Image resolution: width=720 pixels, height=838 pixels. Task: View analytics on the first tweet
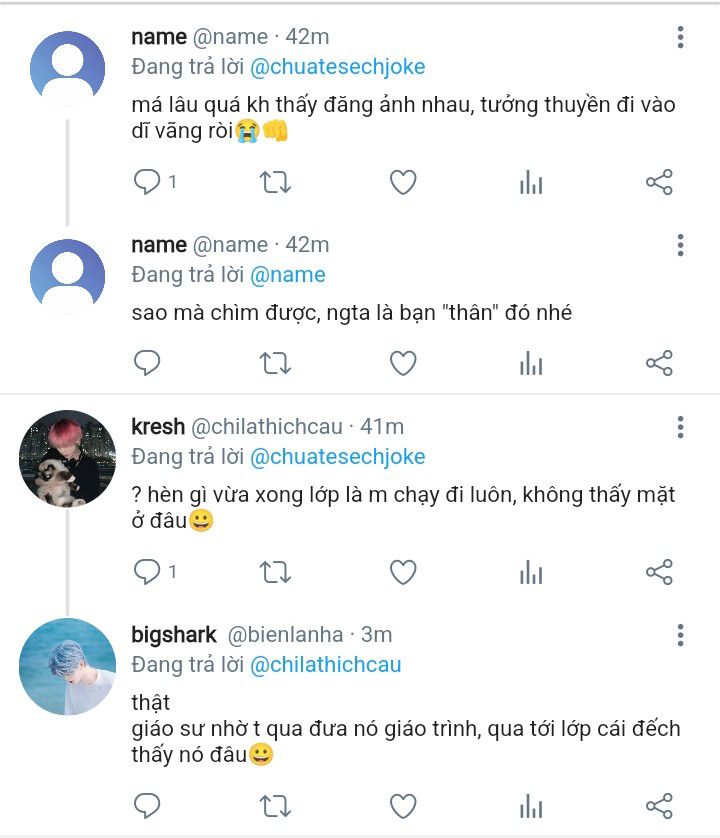[x=531, y=182]
